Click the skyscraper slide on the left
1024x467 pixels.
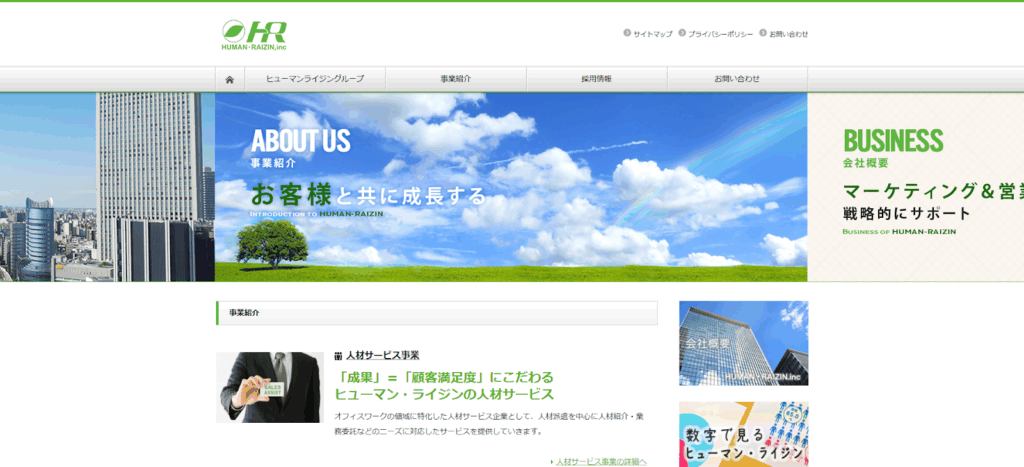point(107,187)
